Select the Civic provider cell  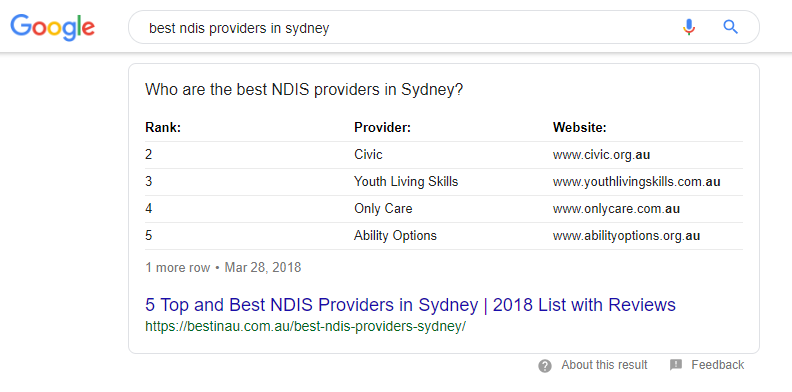pyautogui.click(x=368, y=155)
